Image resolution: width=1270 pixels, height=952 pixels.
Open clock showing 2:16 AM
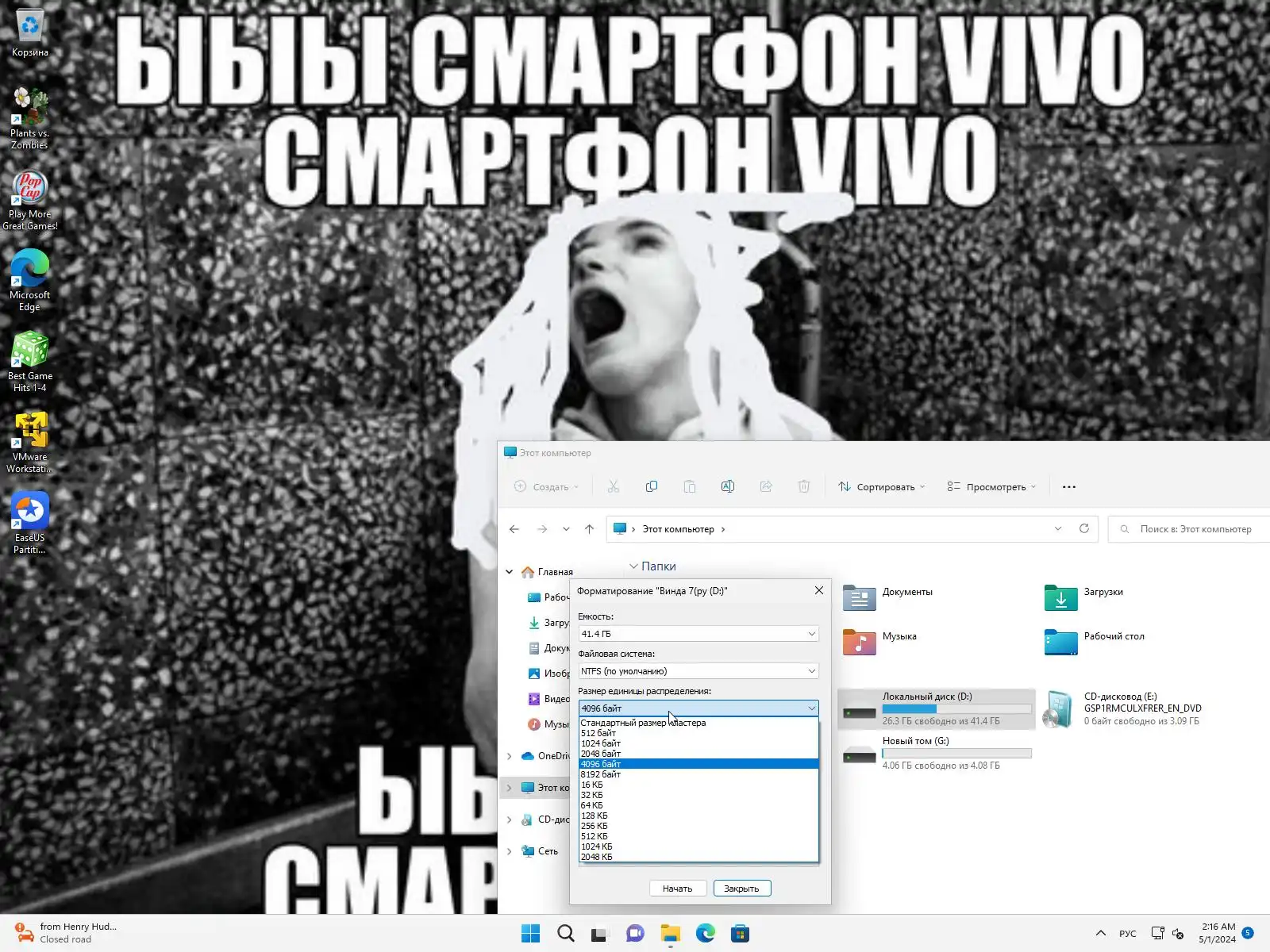pos(1218,933)
